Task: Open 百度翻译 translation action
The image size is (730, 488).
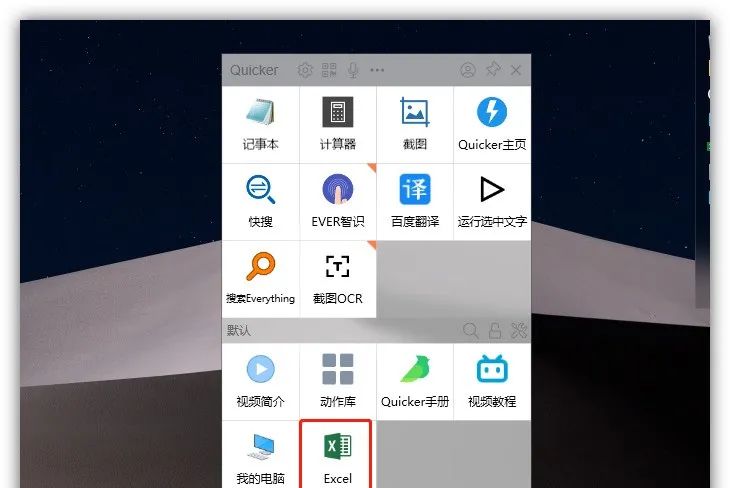Action: pyautogui.click(x=415, y=202)
